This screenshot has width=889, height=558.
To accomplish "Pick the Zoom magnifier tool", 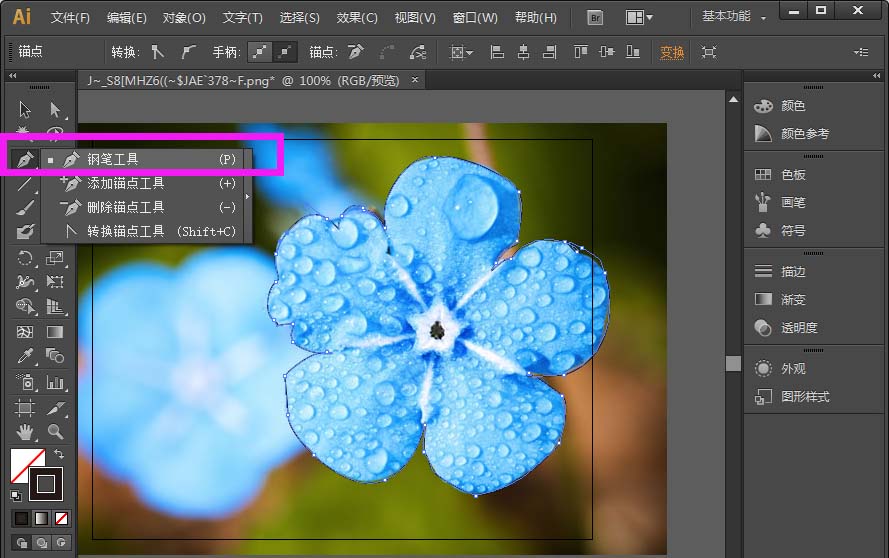I will pos(55,432).
